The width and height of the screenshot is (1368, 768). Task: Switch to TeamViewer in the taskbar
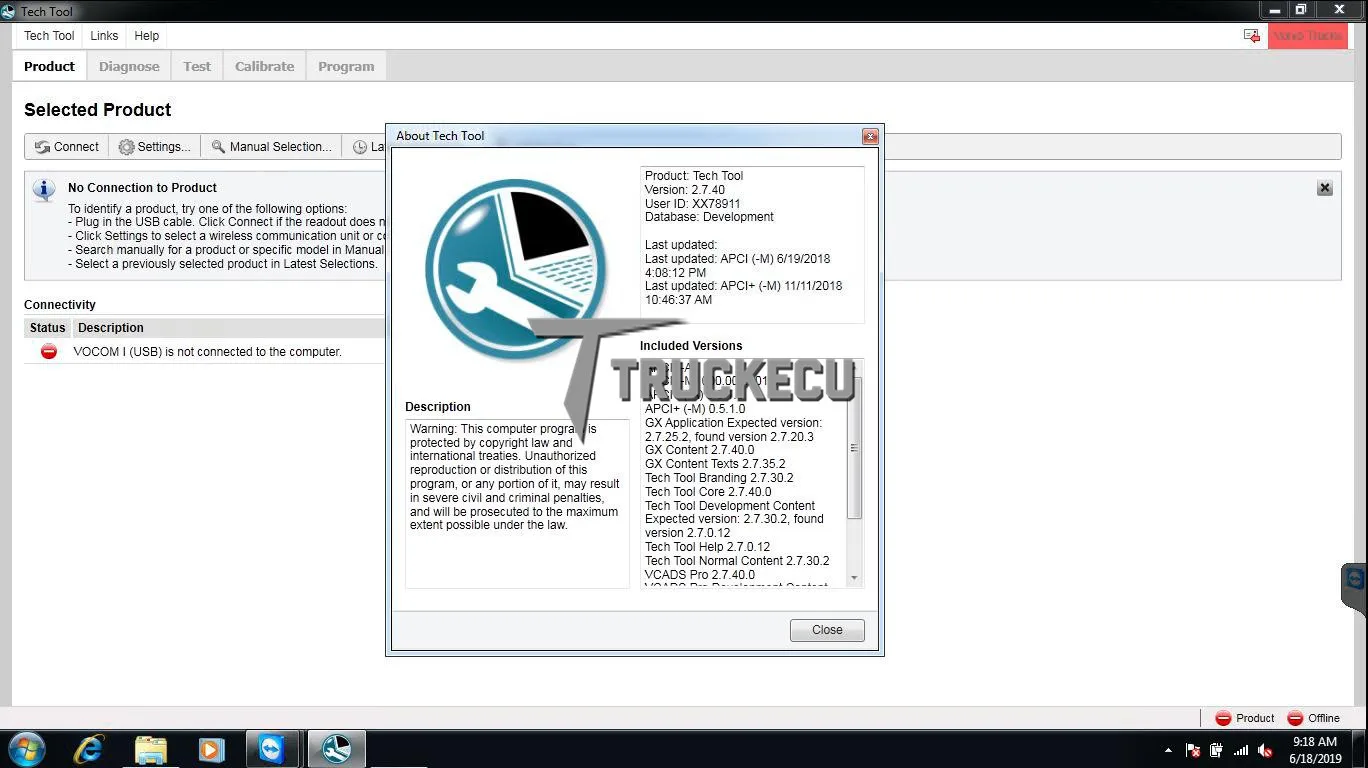(271, 748)
